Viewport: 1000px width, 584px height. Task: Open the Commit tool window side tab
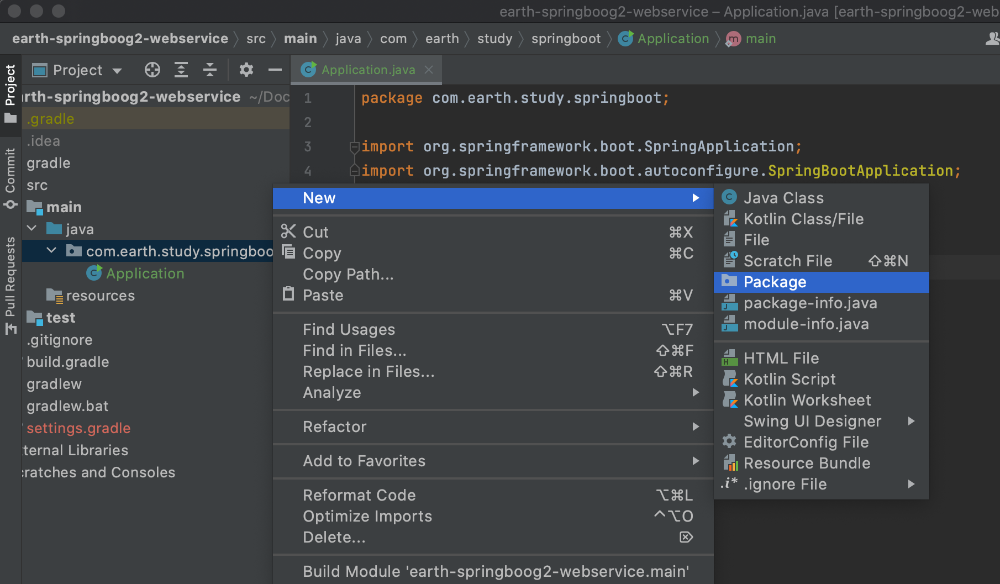[10, 179]
